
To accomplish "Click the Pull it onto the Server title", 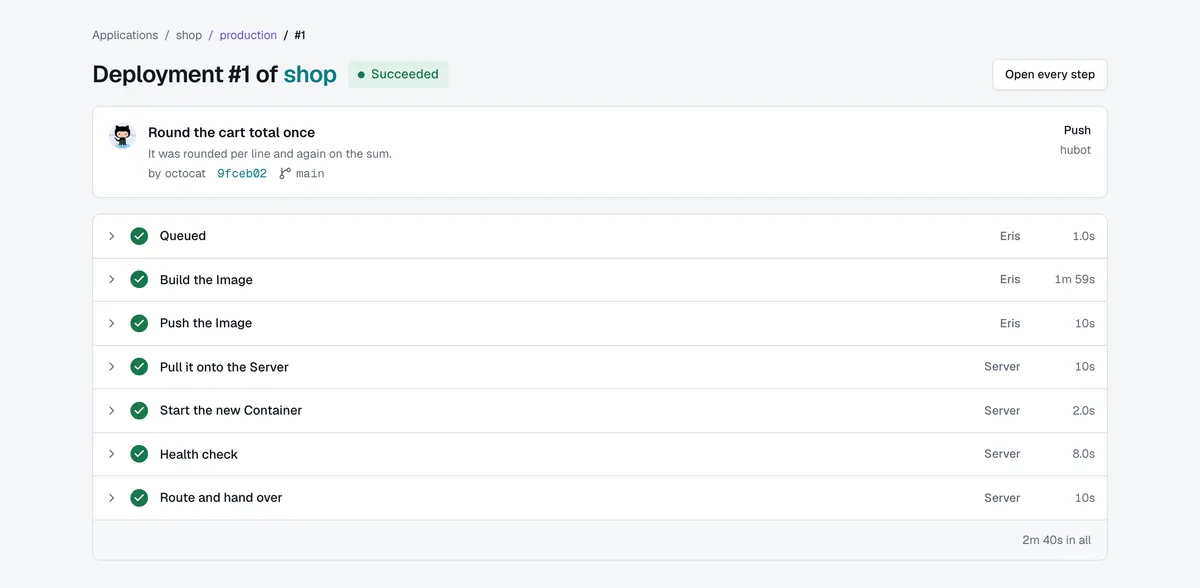I will coord(224,367).
